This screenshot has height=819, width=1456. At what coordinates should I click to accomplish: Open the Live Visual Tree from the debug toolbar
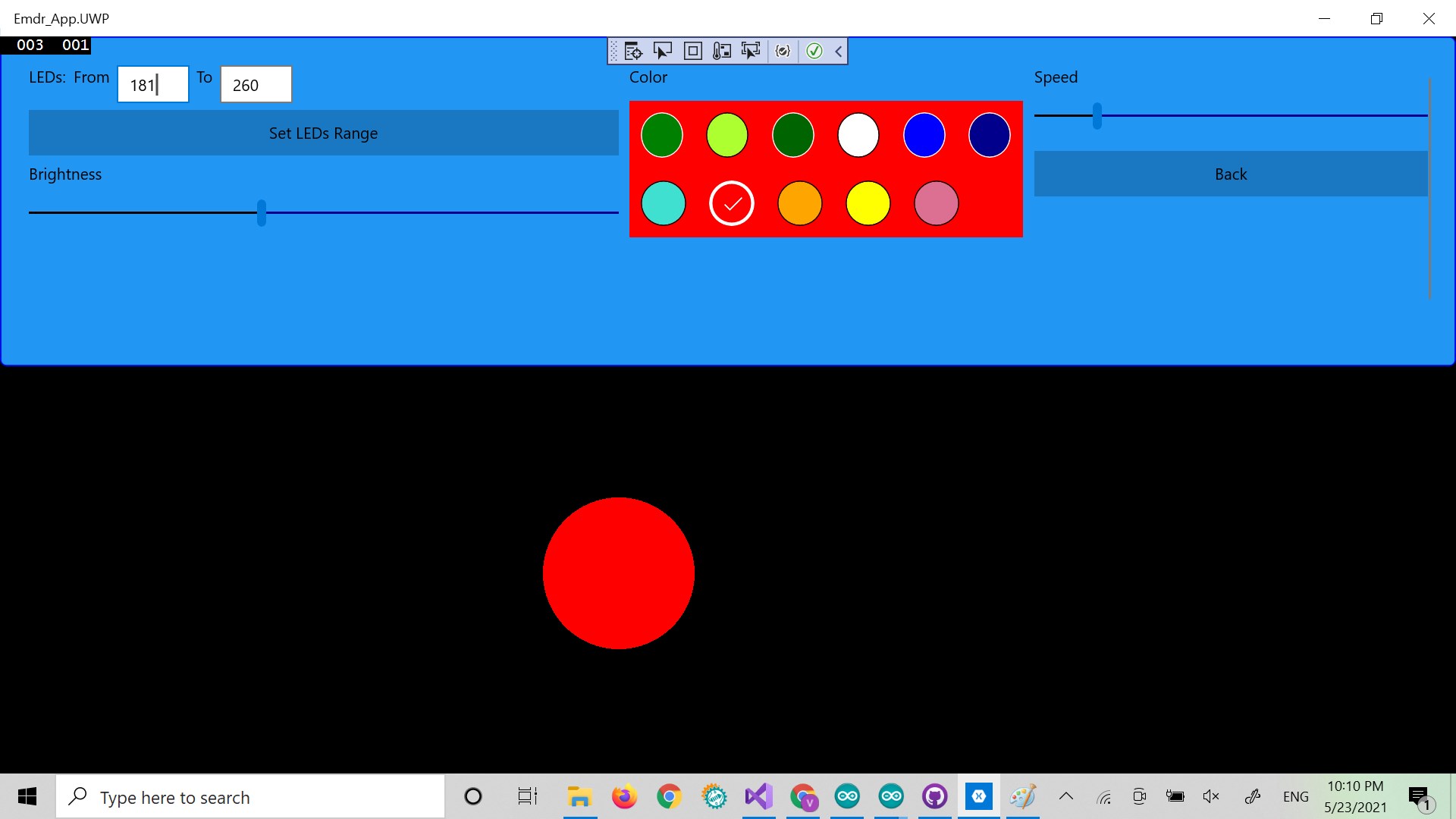pos(633,51)
